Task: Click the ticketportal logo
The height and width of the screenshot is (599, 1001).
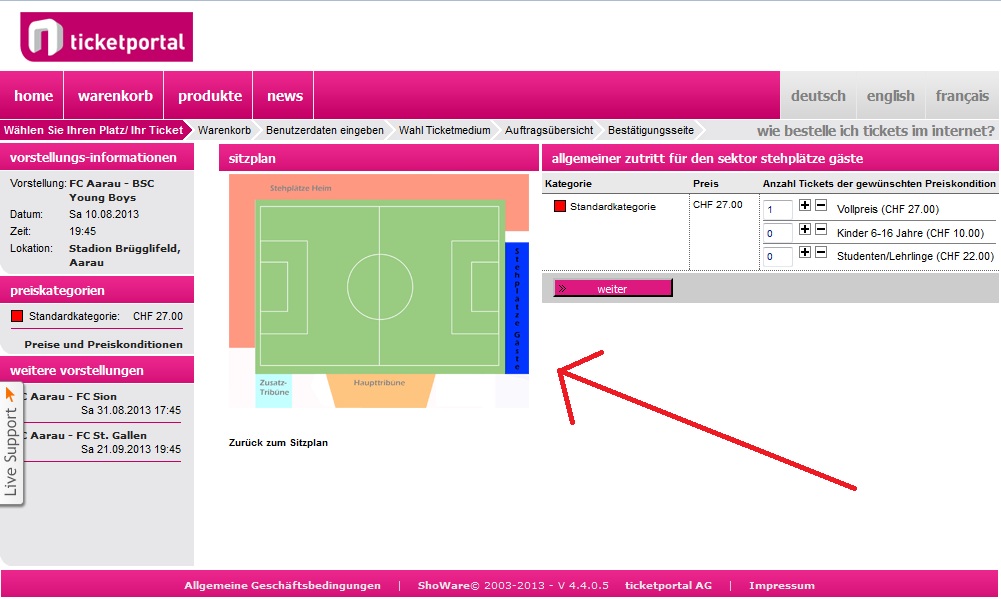Action: [x=106, y=37]
